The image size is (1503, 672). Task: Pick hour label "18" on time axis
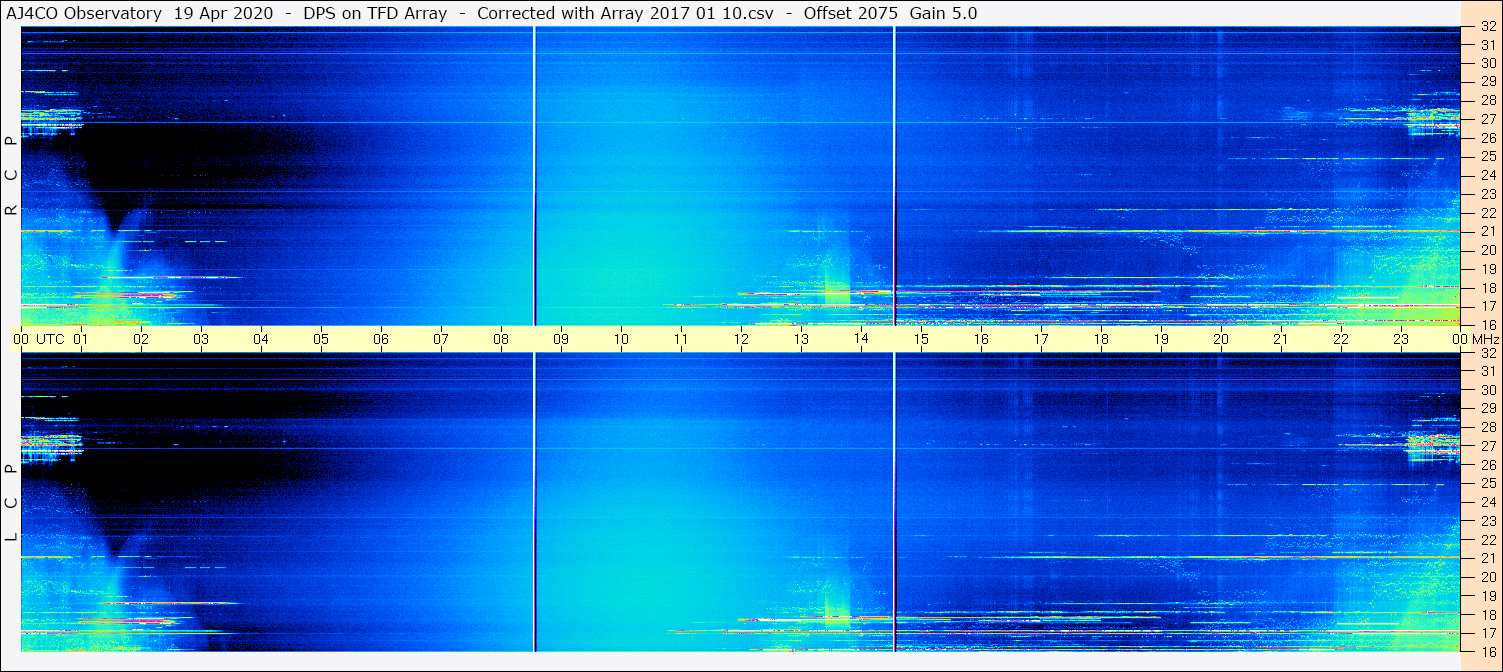[x=1101, y=339]
